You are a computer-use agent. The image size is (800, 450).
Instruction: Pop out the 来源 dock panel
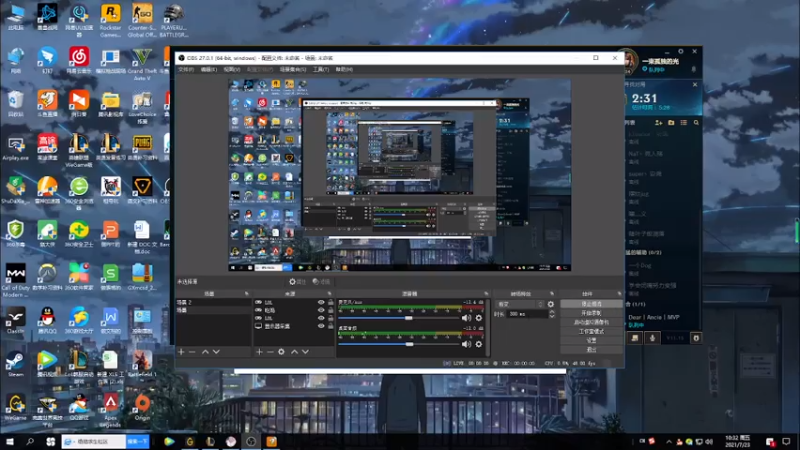330,294
